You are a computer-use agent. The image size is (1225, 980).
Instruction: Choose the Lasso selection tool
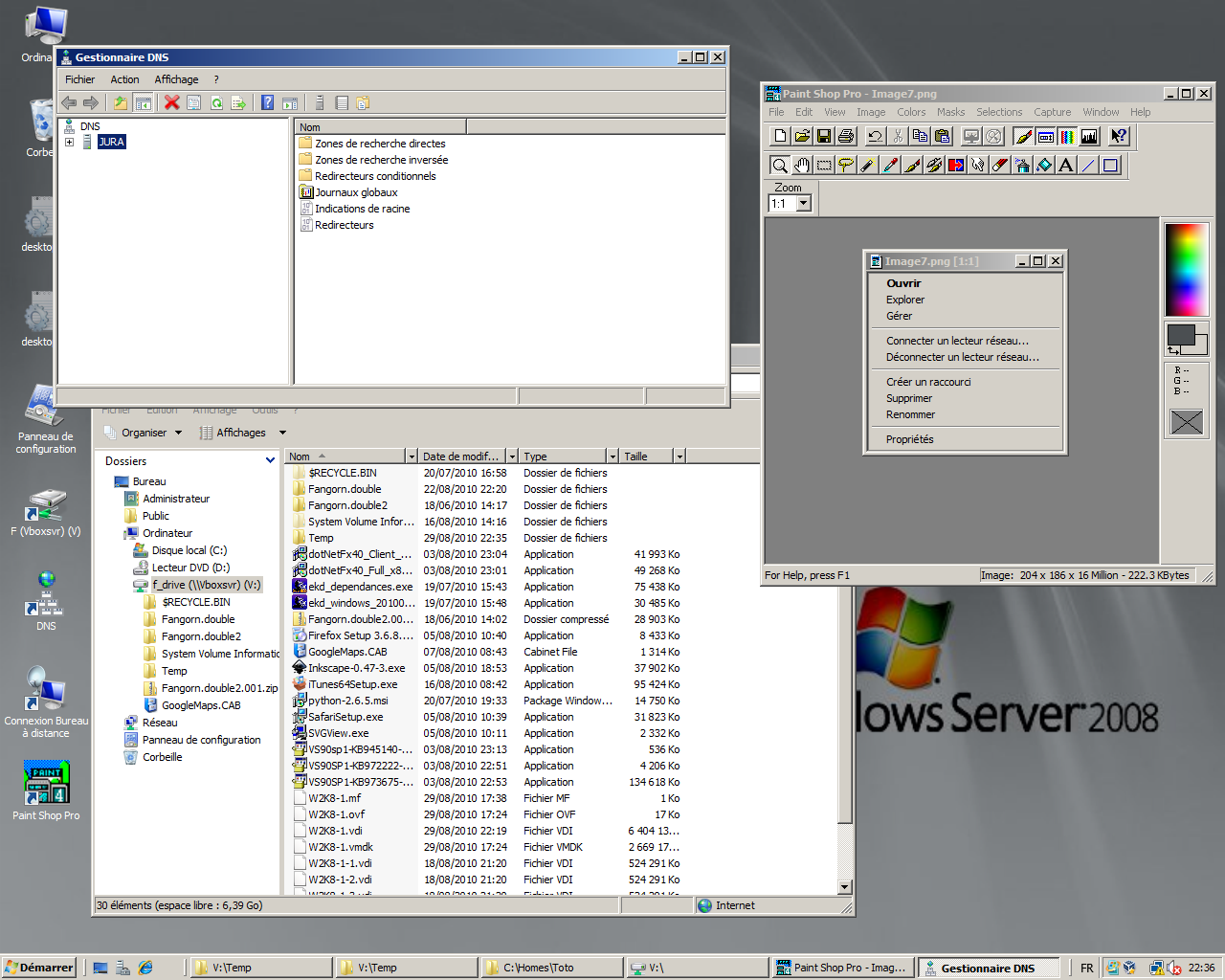[846, 166]
